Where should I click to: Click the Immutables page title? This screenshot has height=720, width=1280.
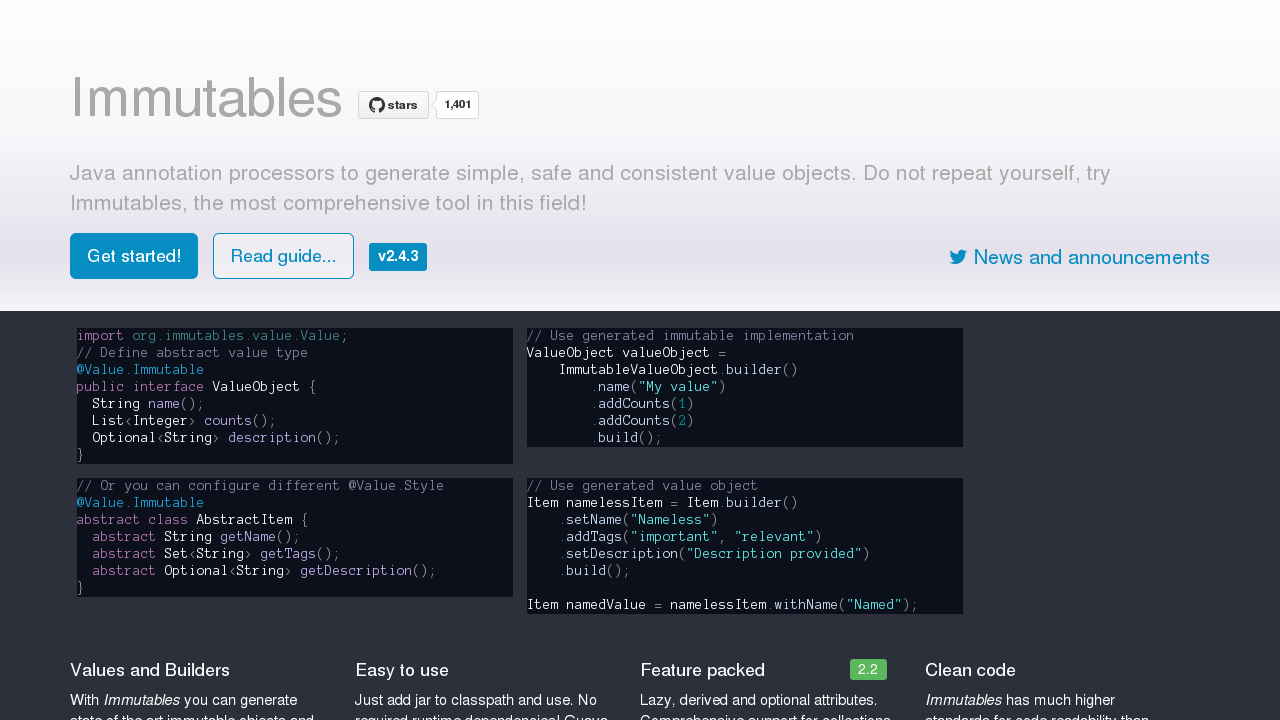(x=206, y=98)
